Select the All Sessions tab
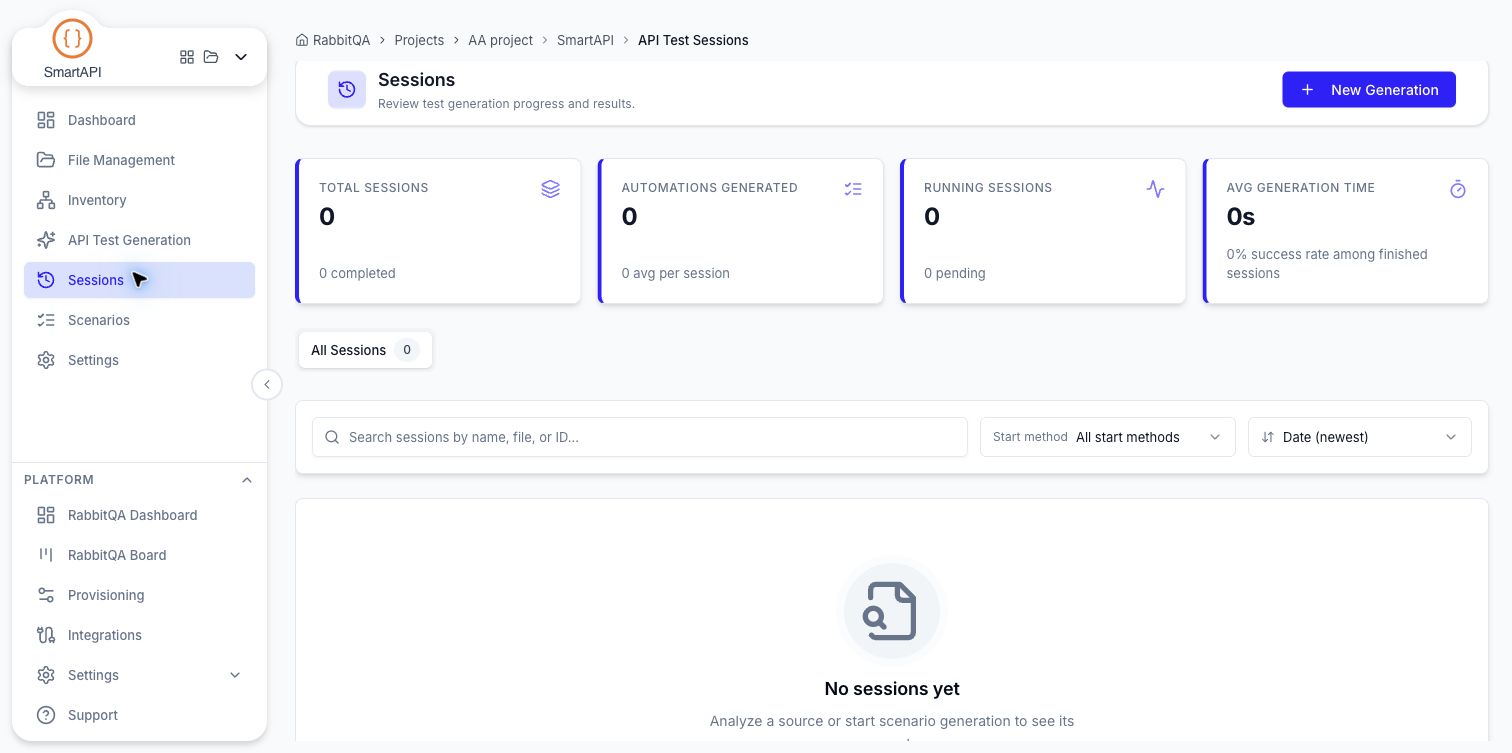Screen dimensions: 1512x753 (x=365, y=350)
